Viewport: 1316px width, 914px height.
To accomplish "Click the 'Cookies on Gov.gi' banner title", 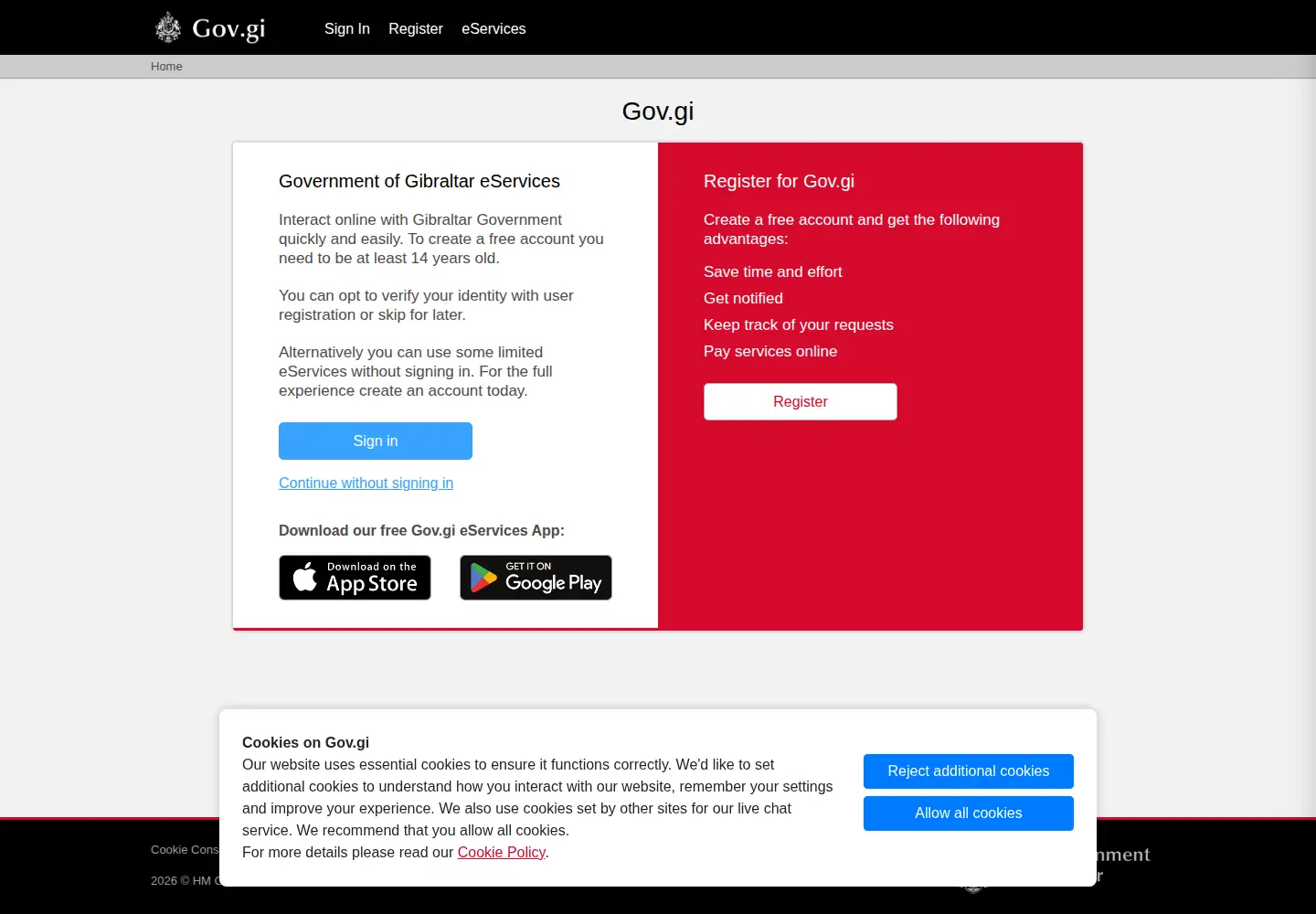I will 305,742.
